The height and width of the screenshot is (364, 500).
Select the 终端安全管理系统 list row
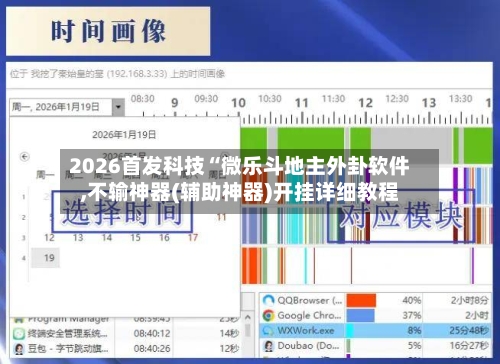pos(125,333)
